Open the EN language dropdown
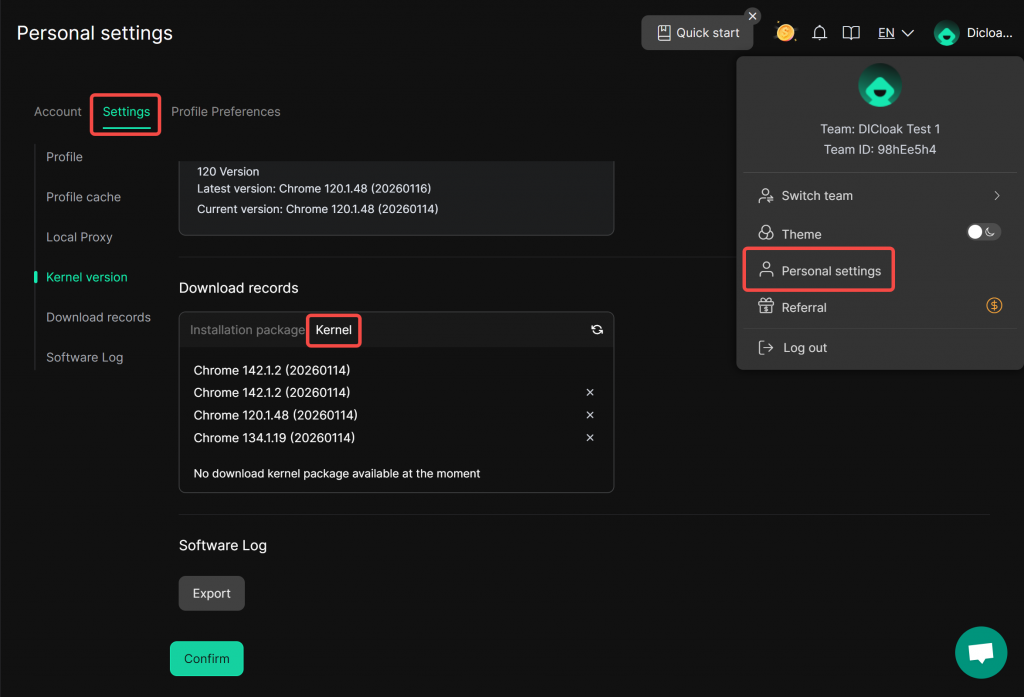1024x697 pixels. 896,33
